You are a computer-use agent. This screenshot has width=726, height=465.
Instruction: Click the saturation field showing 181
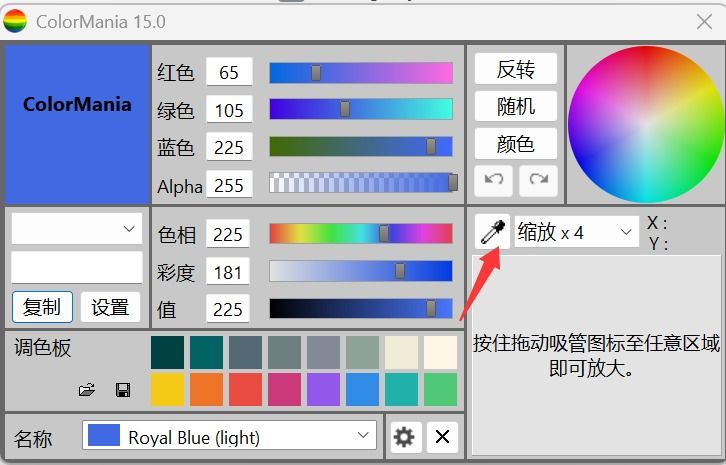coord(228,272)
